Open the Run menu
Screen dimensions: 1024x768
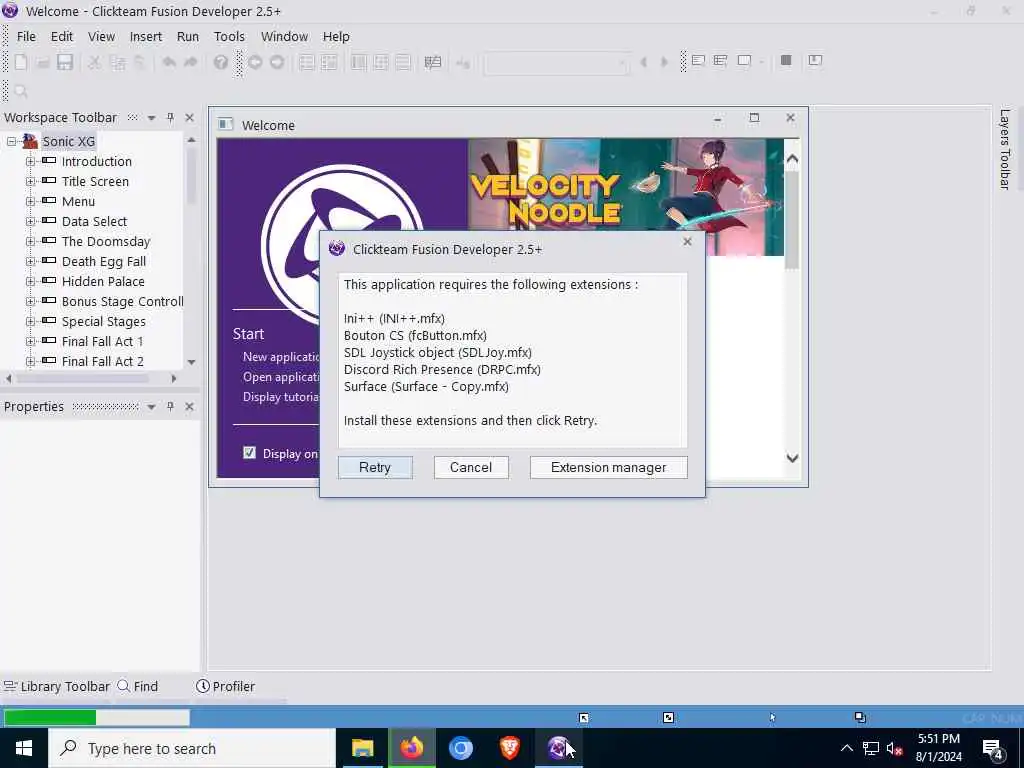187,37
